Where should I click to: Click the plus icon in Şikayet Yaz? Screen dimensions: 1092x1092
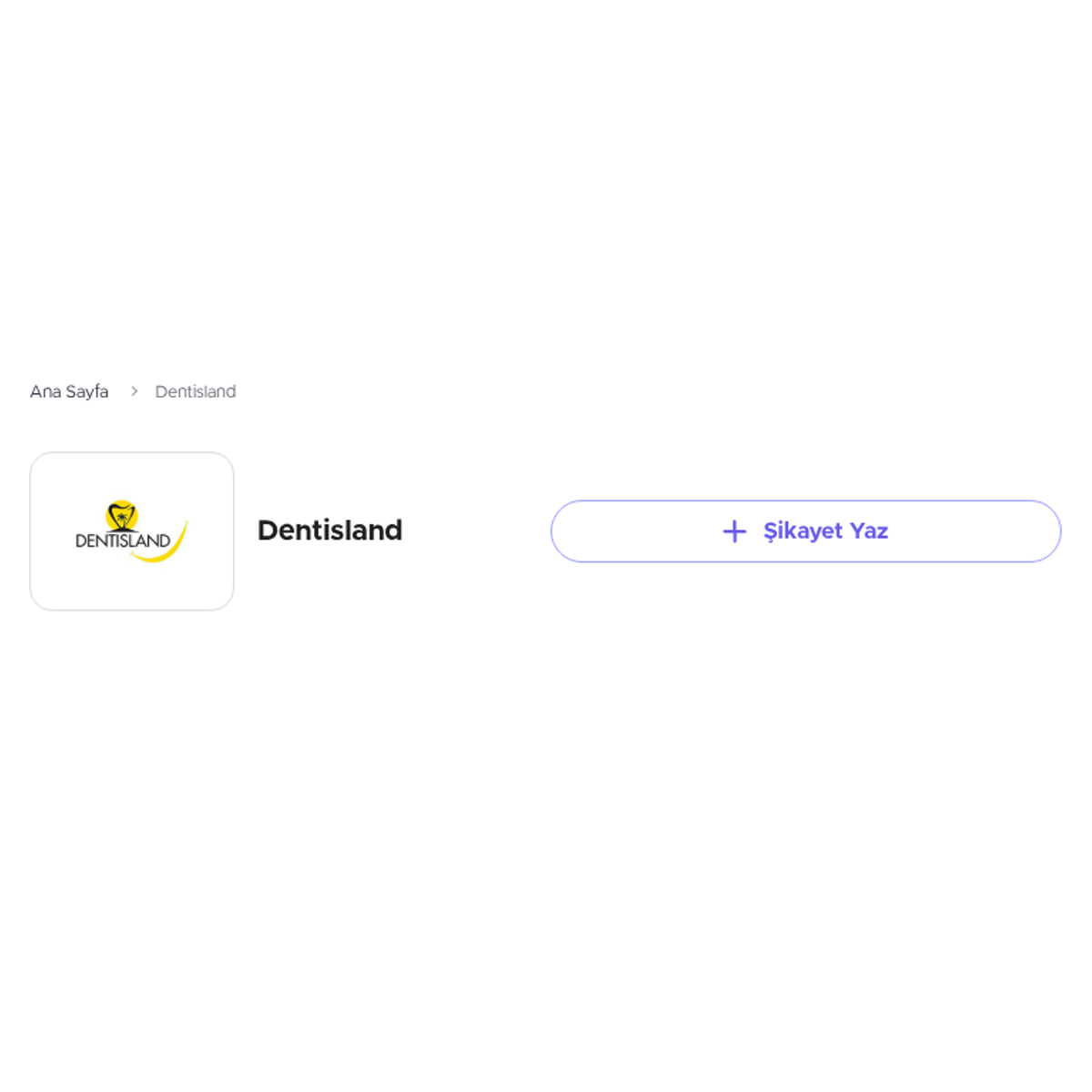pyautogui.click(x=734, y=531)
